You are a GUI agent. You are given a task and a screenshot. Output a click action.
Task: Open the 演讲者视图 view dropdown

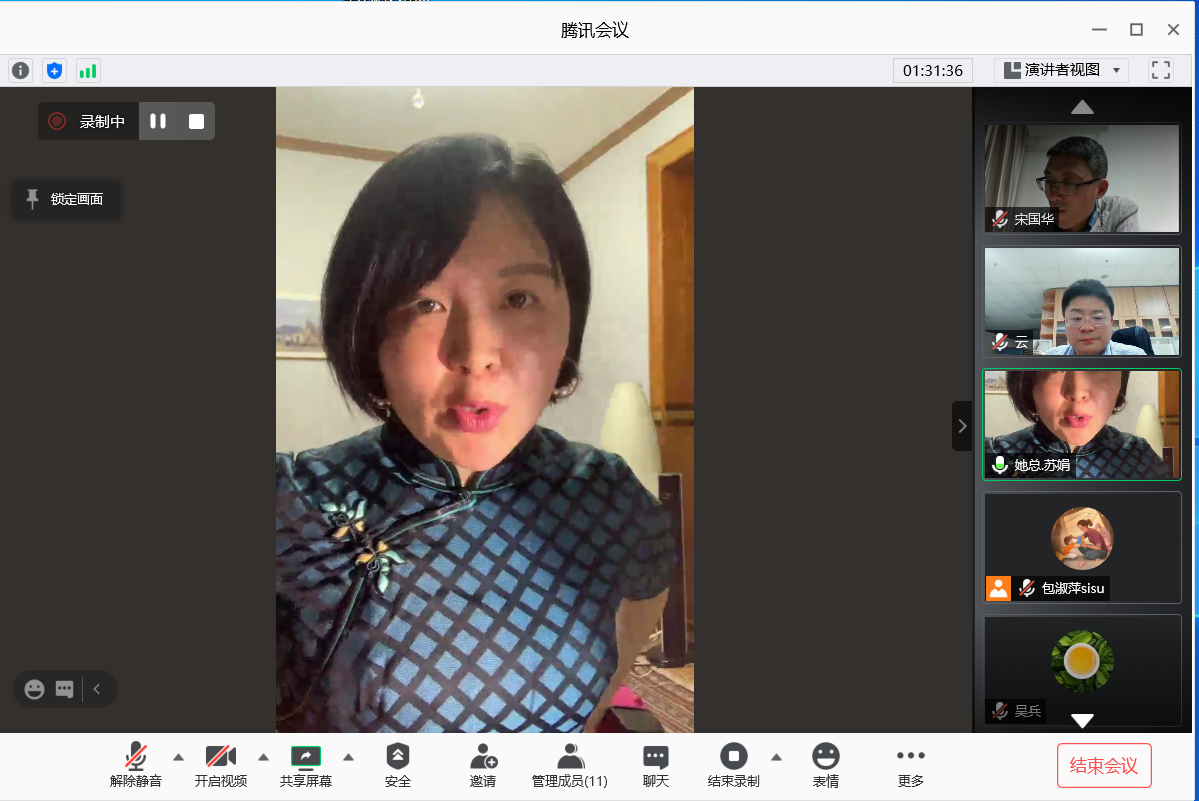pos(1062,70)
